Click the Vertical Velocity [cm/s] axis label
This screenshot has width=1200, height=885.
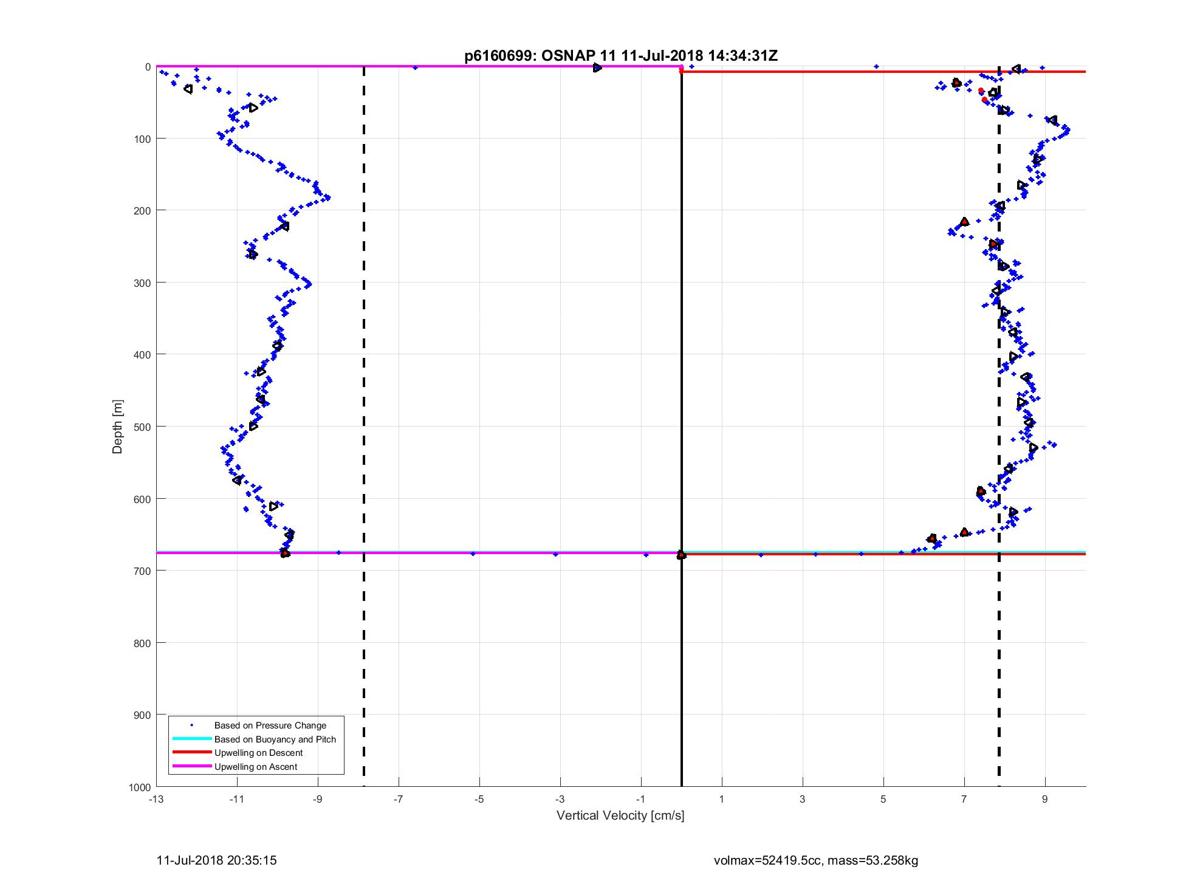pos(620,816)
